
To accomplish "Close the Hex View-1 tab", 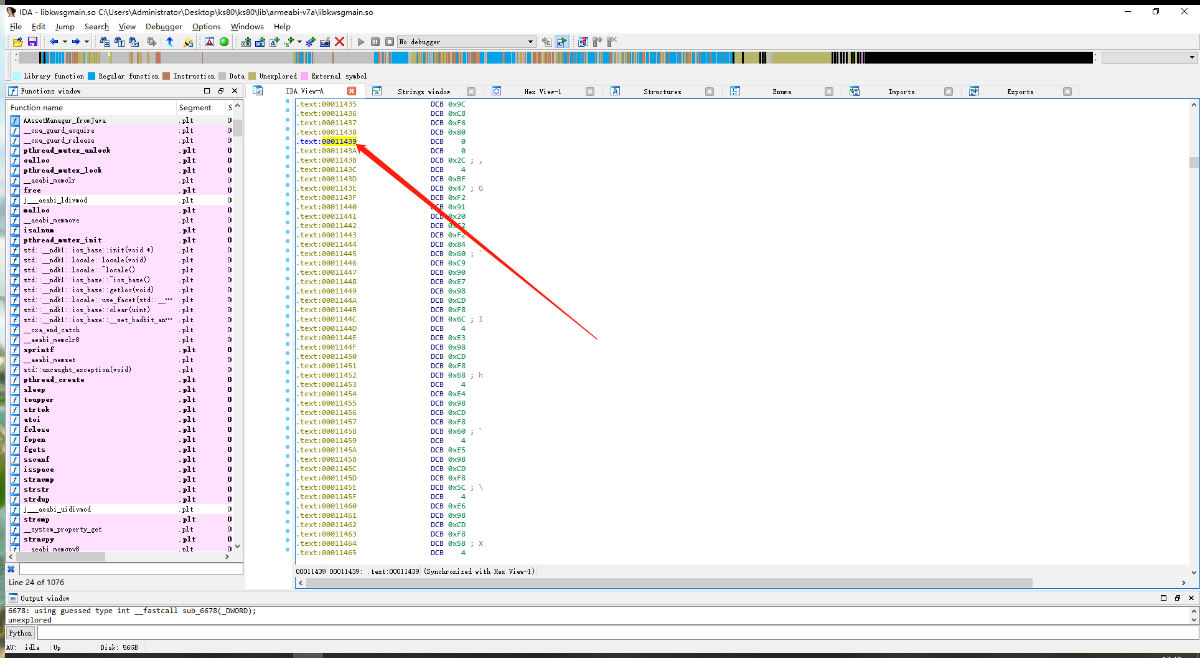I will (x=590, y=91).
